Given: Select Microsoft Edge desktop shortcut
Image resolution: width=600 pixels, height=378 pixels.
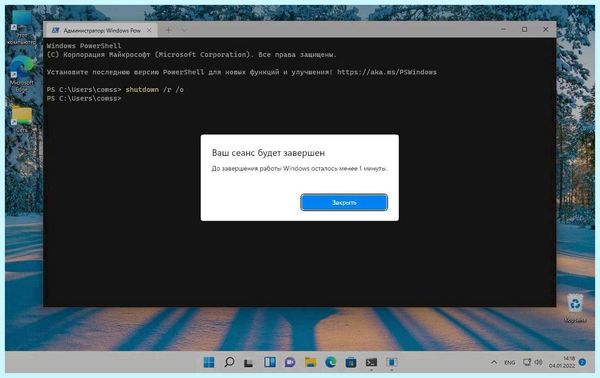Looking at the screenshot, I should [x=21, y=75].
